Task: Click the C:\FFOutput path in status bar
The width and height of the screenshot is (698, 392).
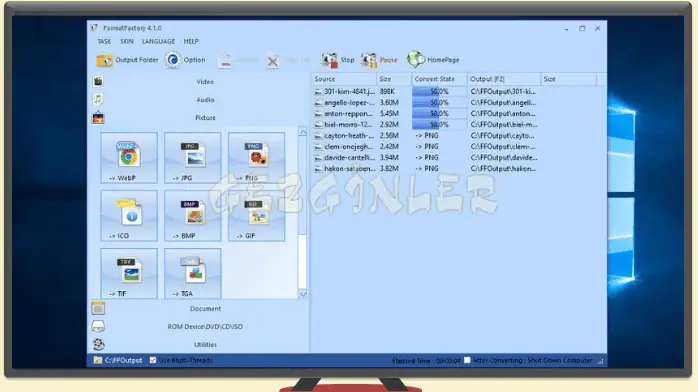Action: point(123,360)
